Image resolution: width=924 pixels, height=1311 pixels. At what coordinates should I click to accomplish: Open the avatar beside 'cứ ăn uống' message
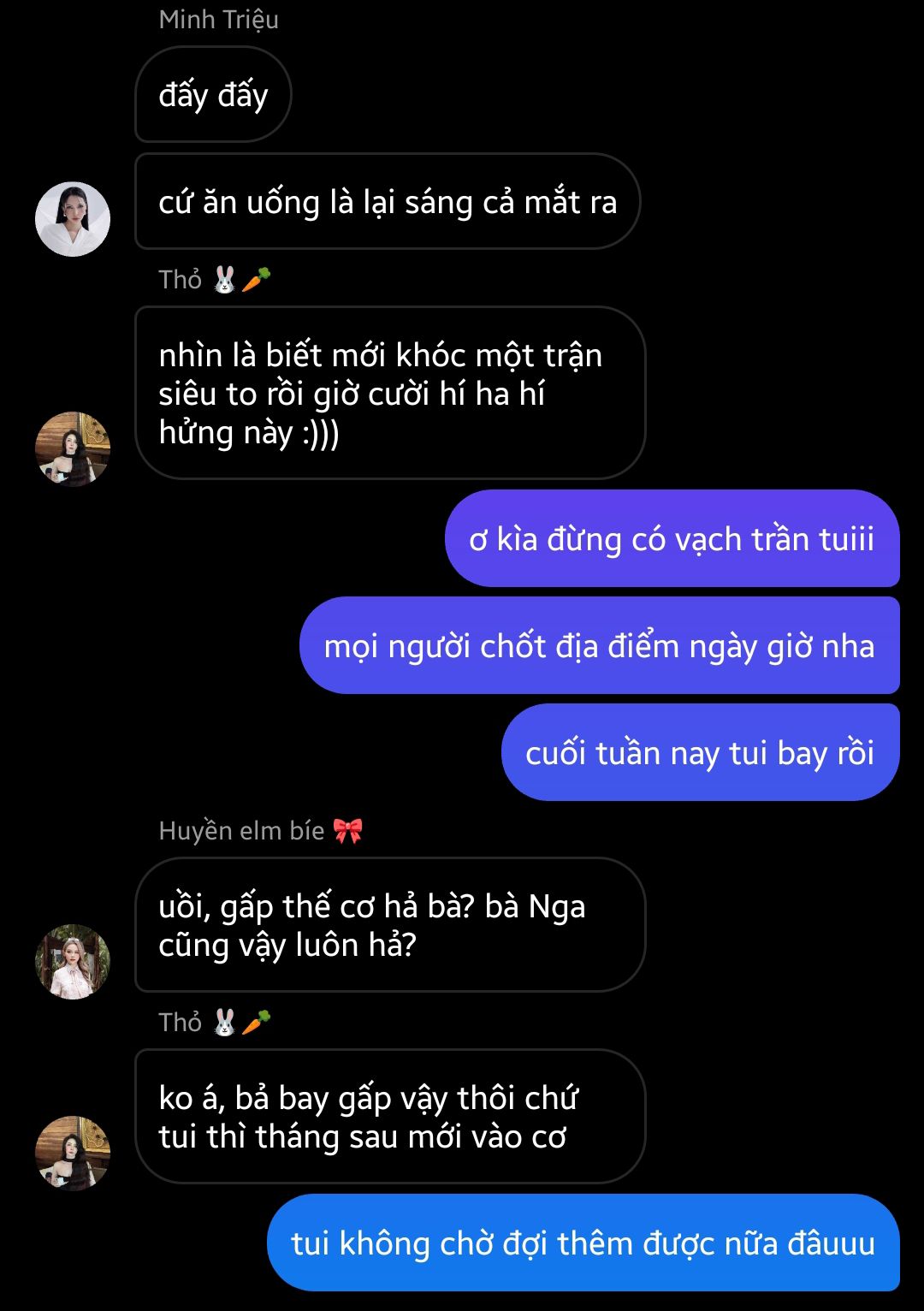click(x=73, y=219)
